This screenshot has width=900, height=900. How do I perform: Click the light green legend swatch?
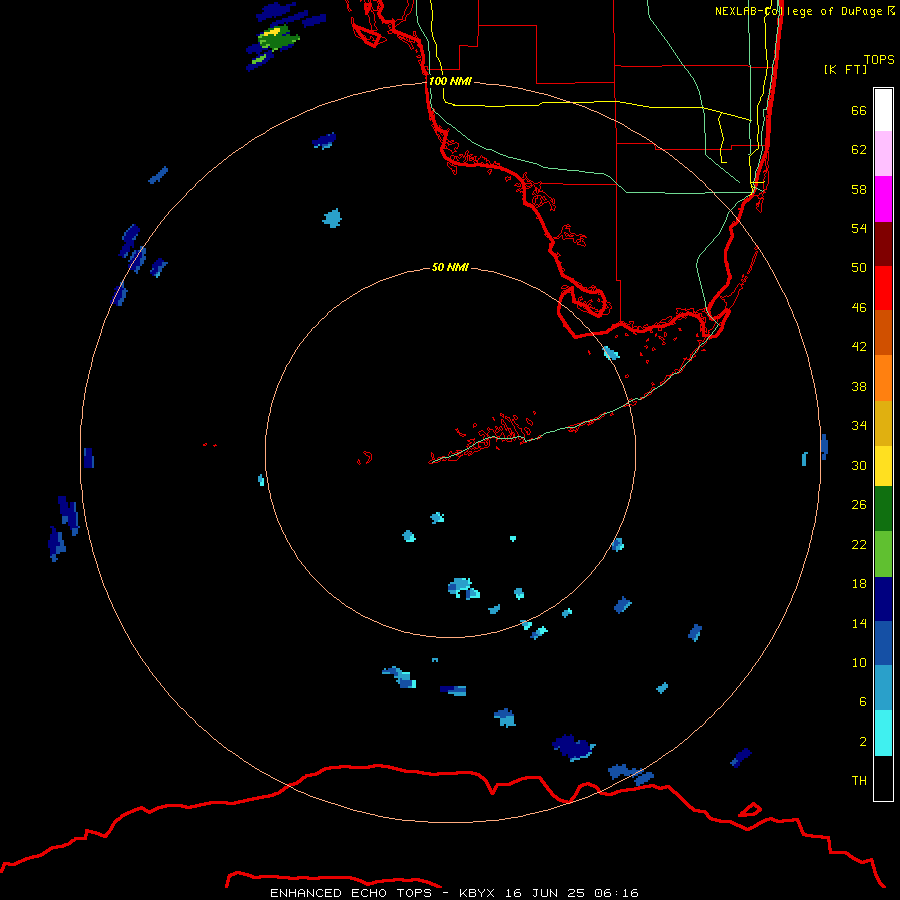click(x=883, y=554)
